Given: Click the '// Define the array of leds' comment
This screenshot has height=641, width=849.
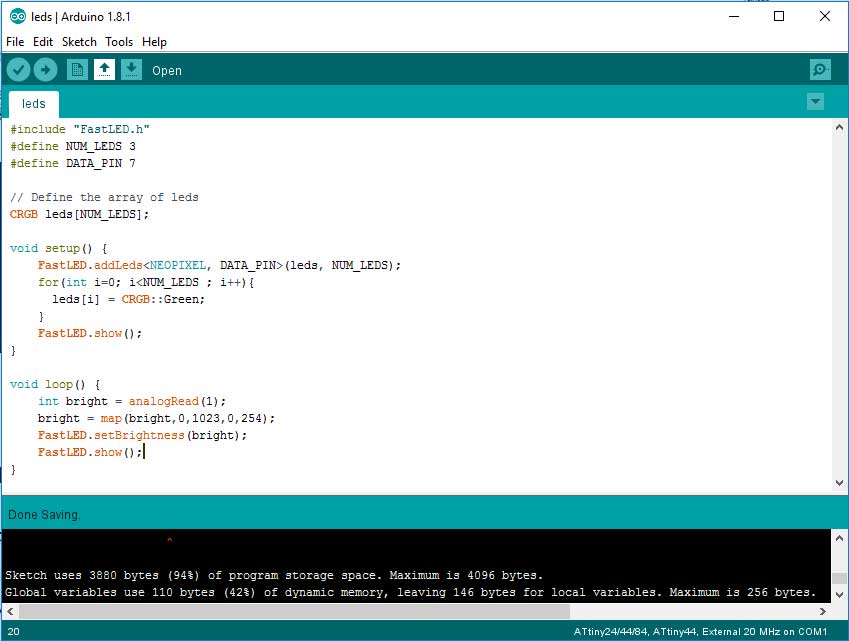Looking at the screenshot, I should pyautogui.click(x=105, y=197).
